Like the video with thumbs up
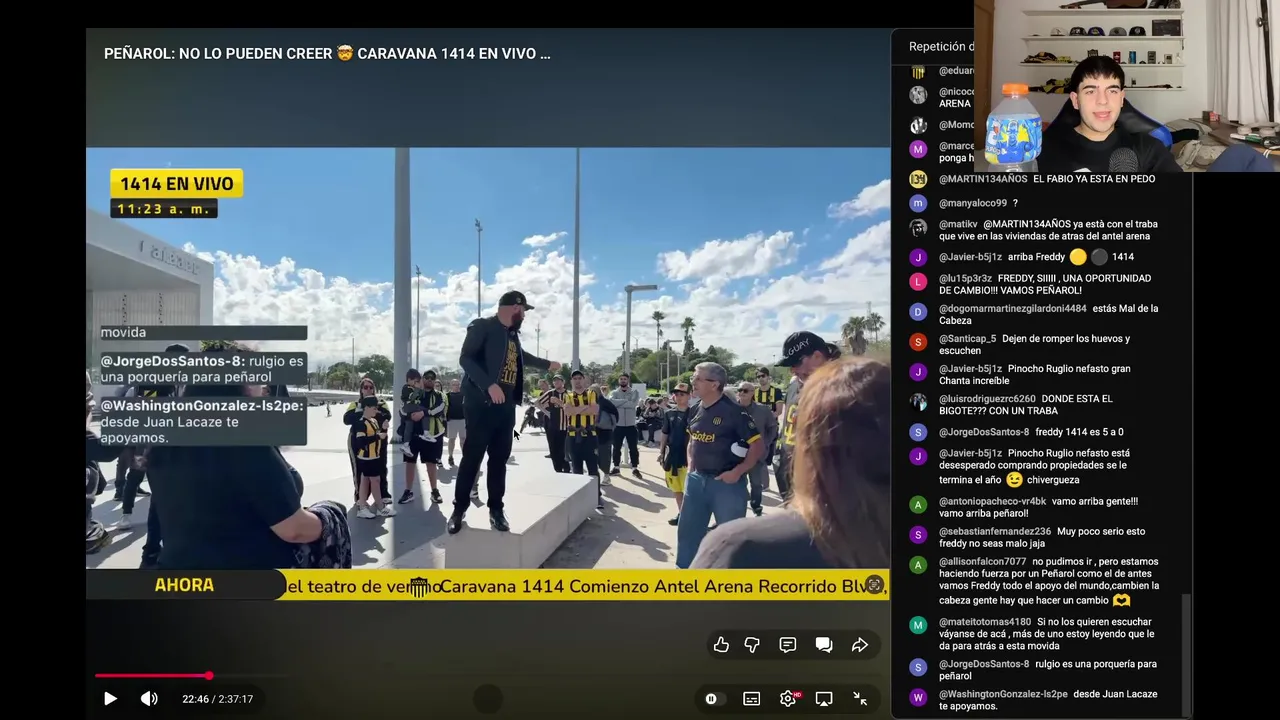1280x720 pixels. point(721,645)
